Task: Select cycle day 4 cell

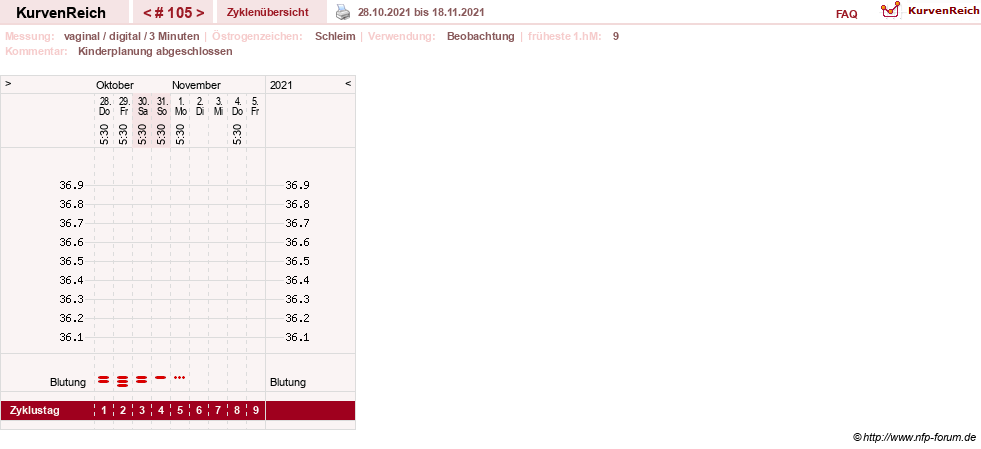Action: point(161,411)
